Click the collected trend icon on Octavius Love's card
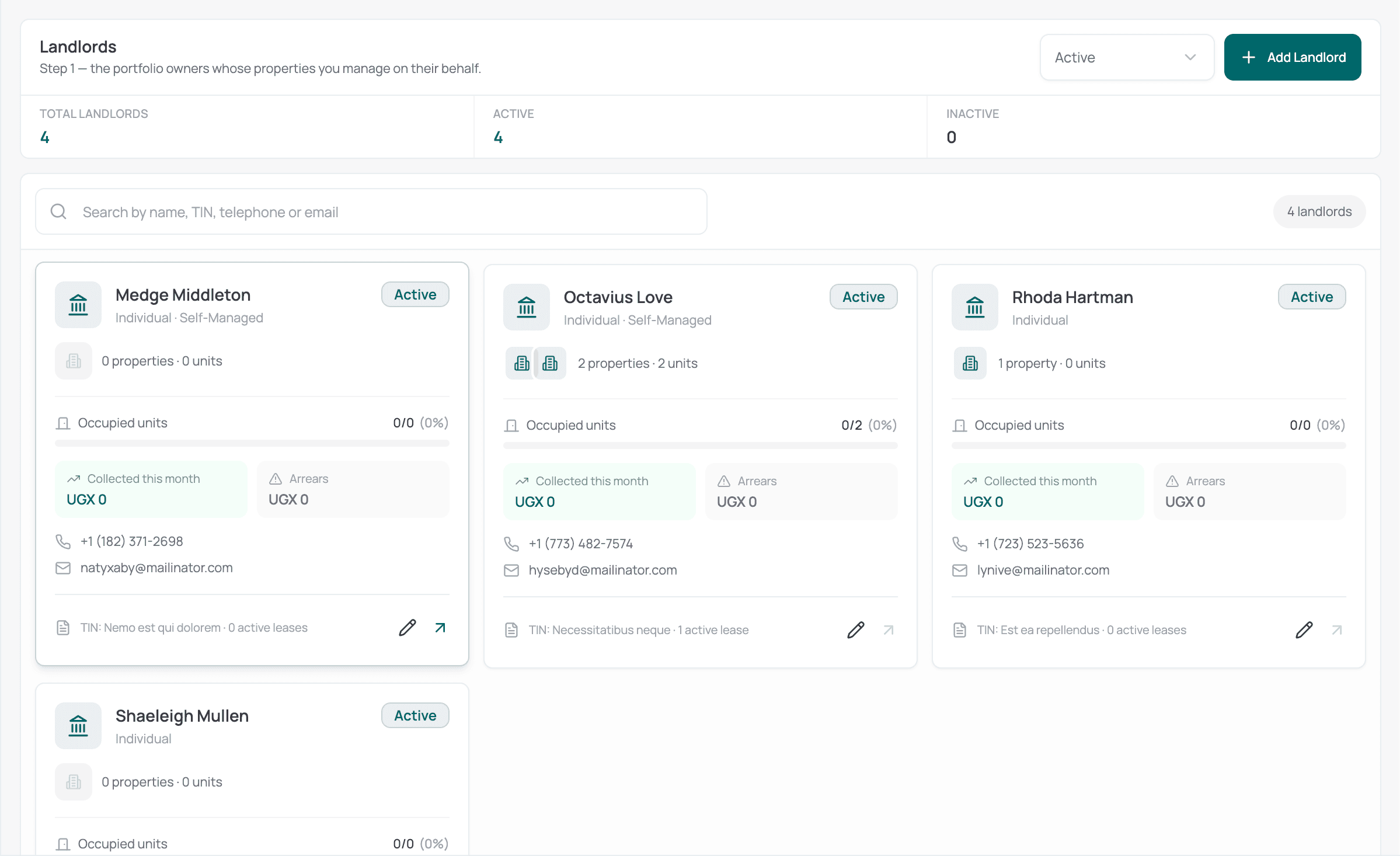 (x=522, y=481)
